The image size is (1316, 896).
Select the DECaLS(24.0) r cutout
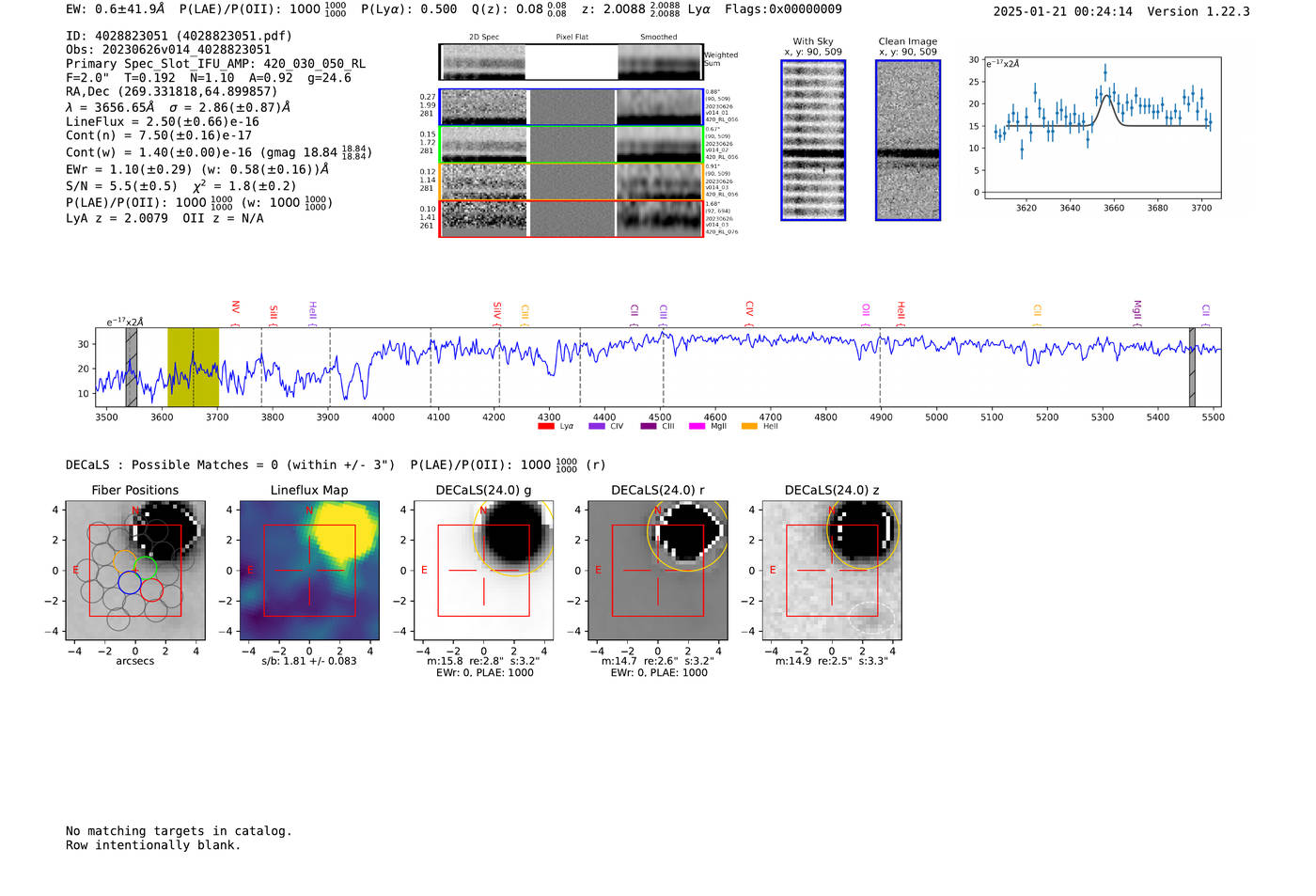pyautogui.click(x=658, y=570)
